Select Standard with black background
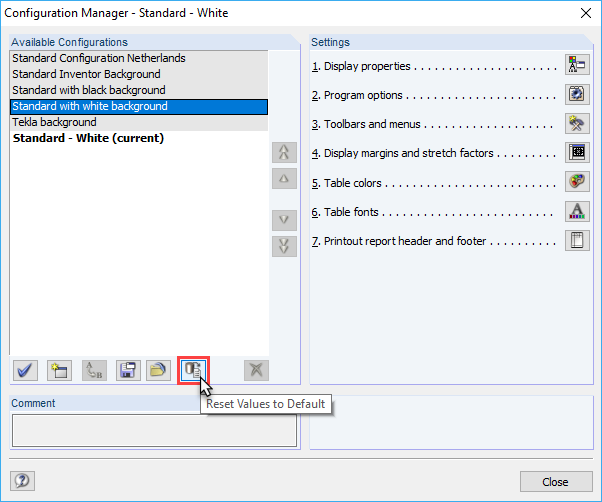The width and height of the screenshot is (602, 502). click(139, 90)
